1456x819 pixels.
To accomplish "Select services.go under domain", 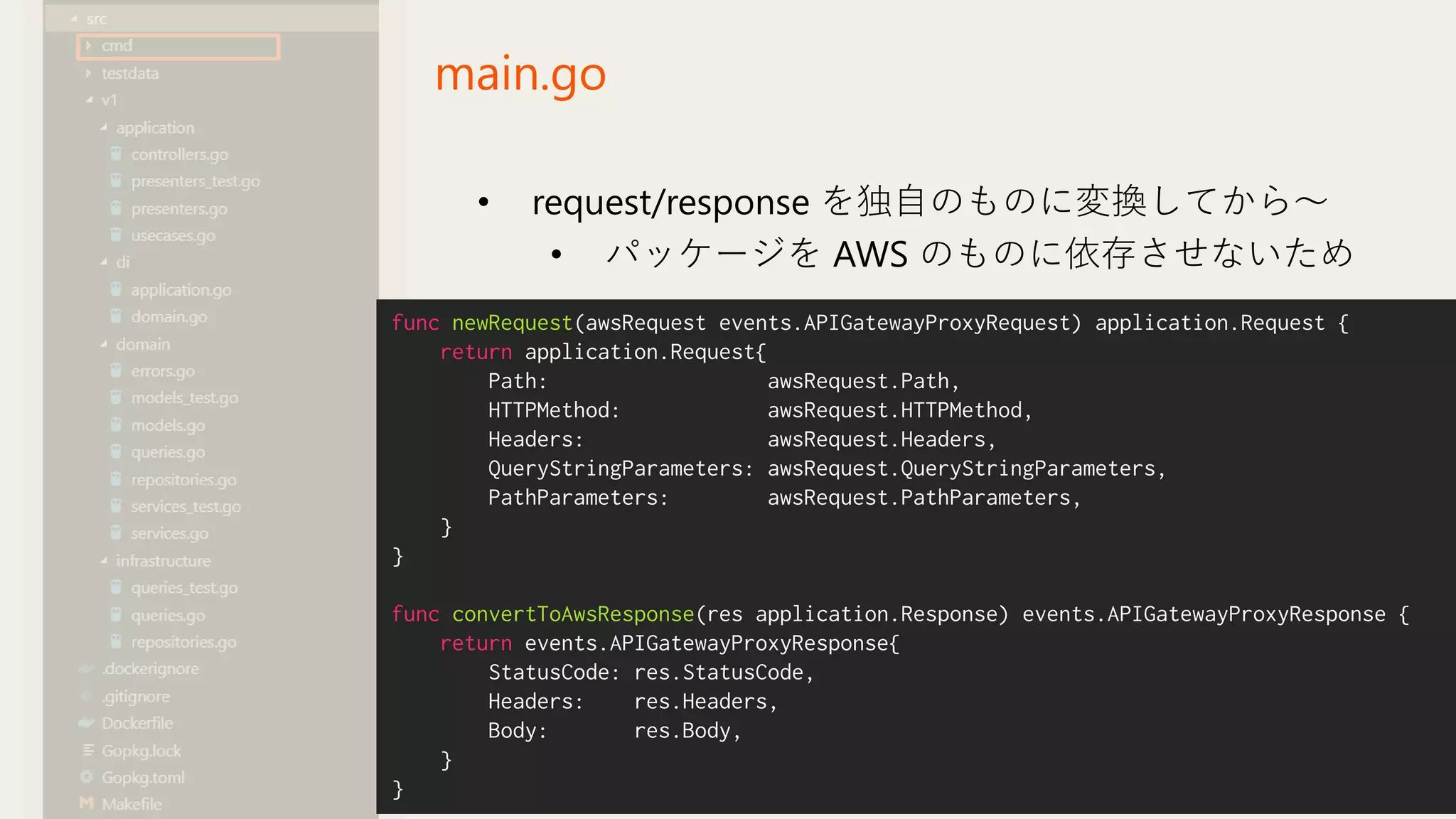I will tap(169, 533).
